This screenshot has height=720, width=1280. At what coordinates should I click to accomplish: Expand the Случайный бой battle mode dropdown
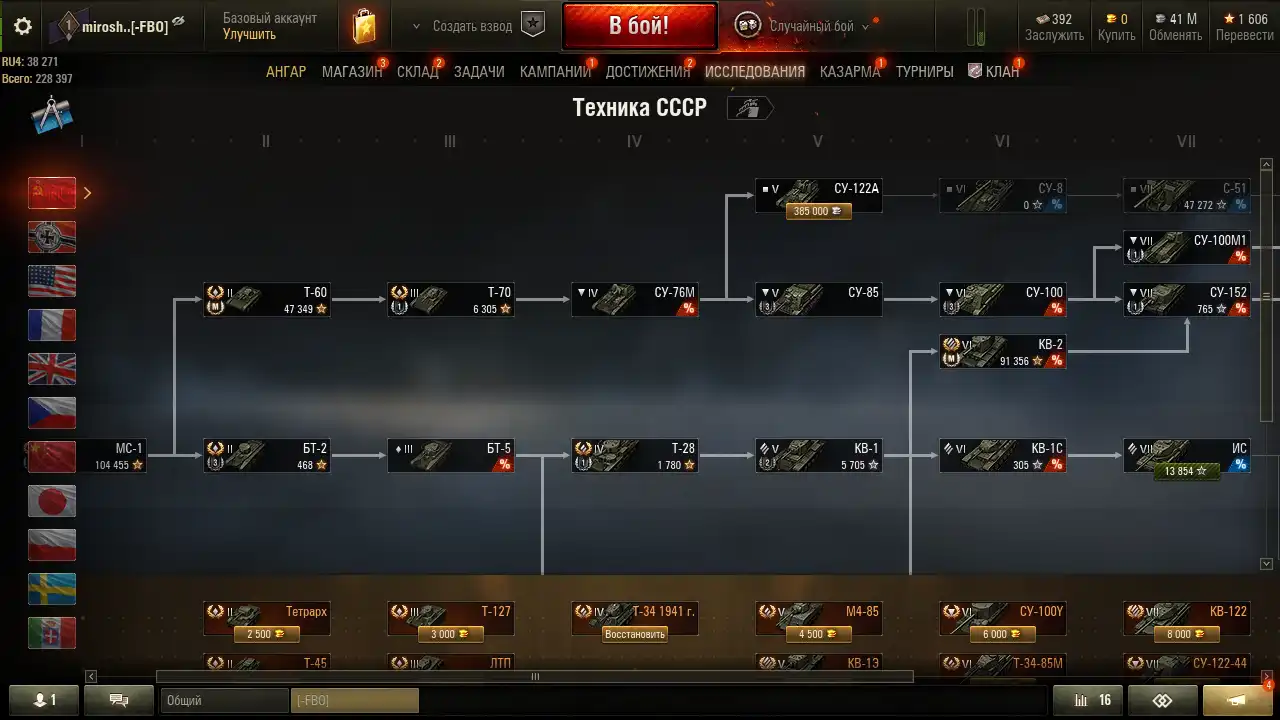point(866,27)
